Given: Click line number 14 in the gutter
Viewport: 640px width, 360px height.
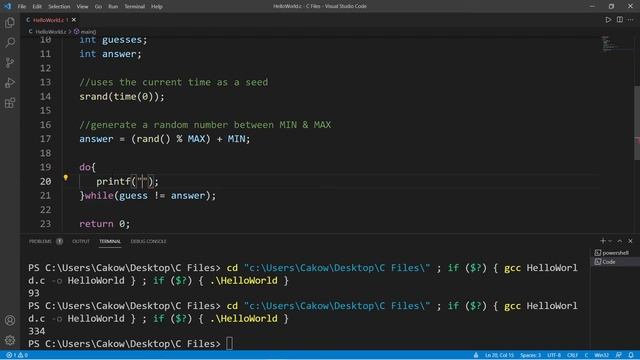Looking at the screenshot, I should 45,97.
